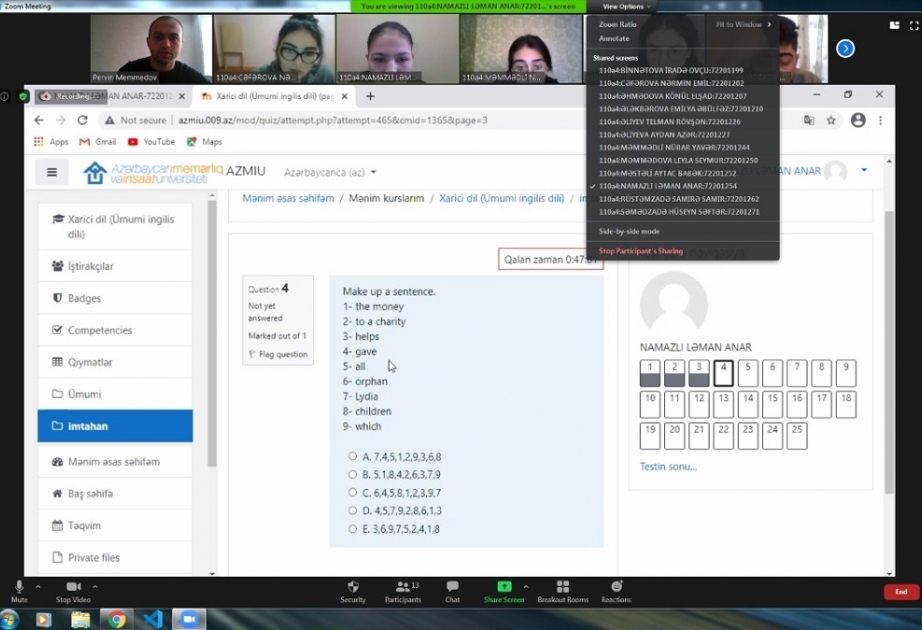Open imtahan in sidebar
Image resolution: width=922 pixels, height=630 pixels.
click(x=115, y=426)
